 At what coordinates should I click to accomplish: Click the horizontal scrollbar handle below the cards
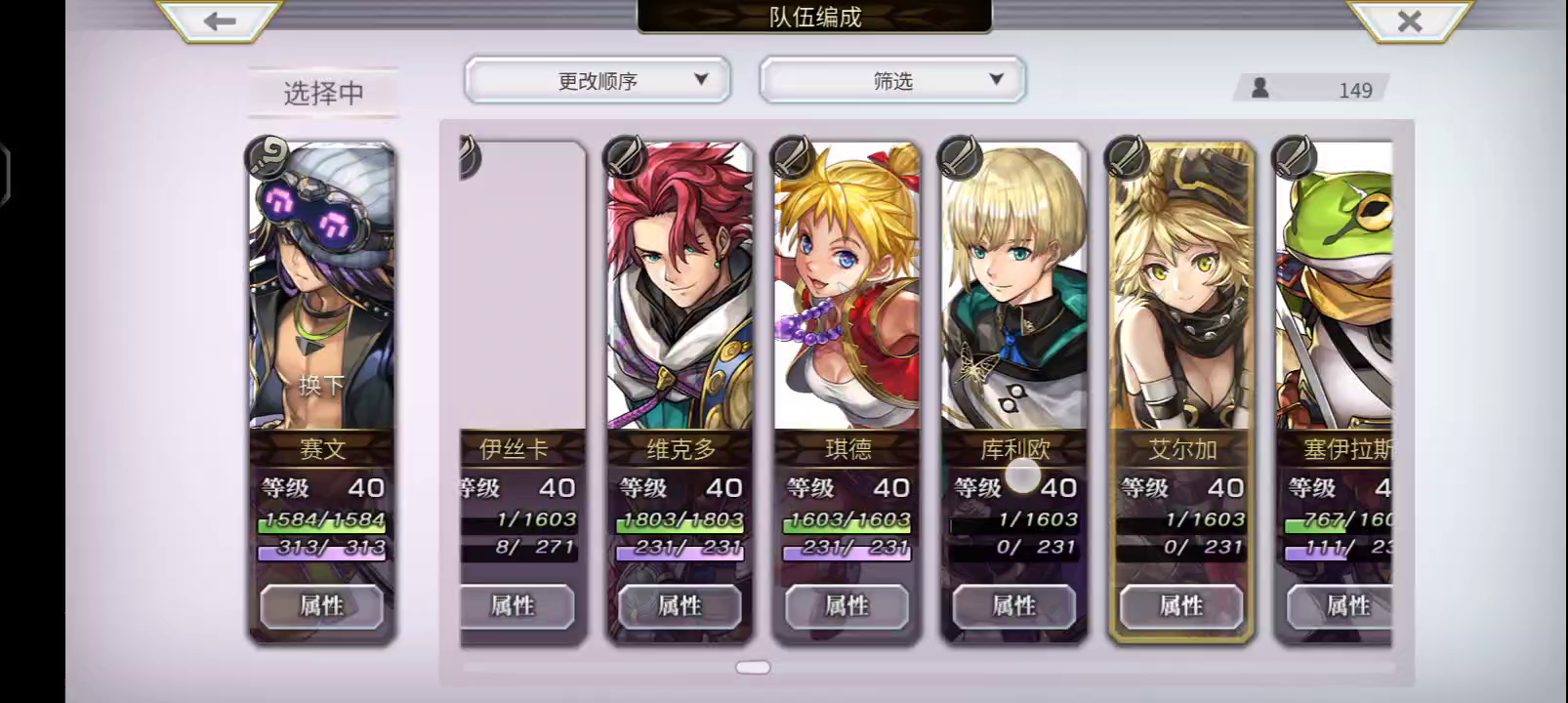tap(753, 667)
